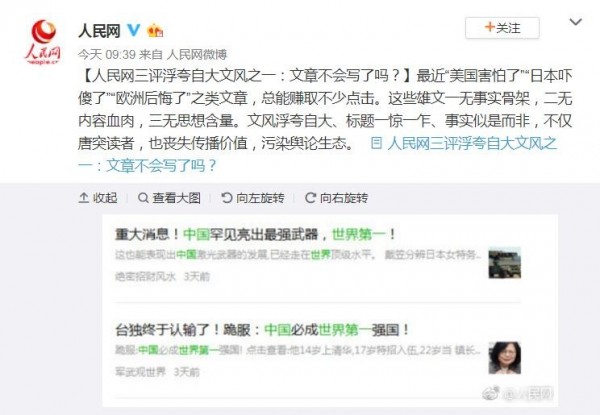The height and width of the screenshot is (415, 600).
Task: Click the 今天 09:39 timestamp link
Action: [107, 54]
